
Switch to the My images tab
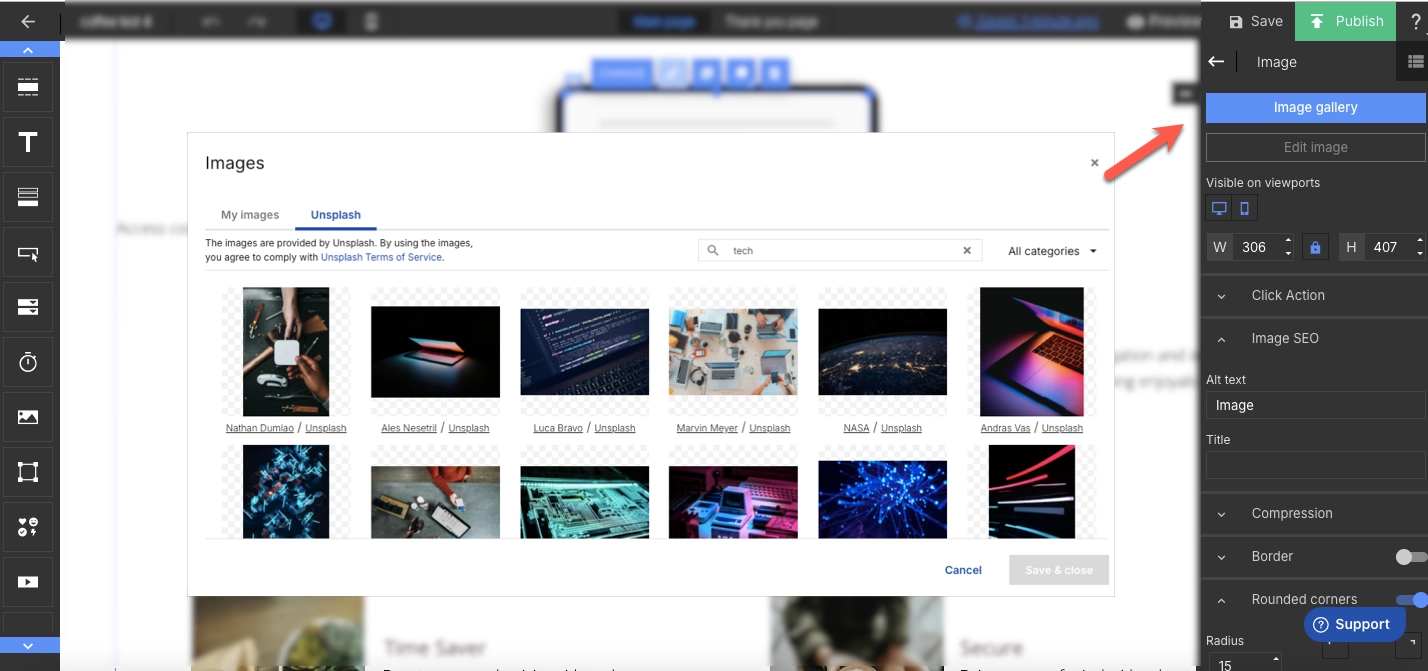249,214
